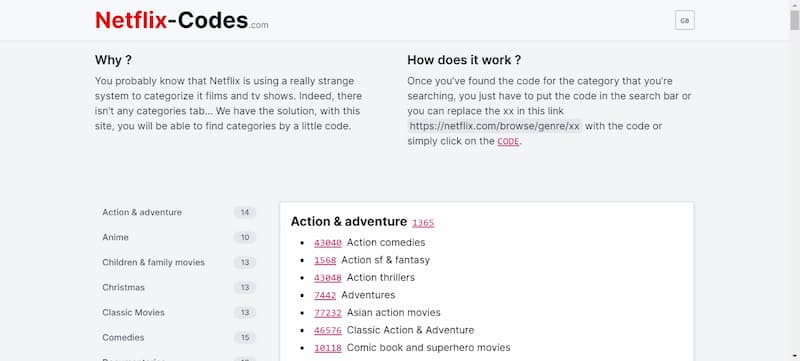Image resolution: width=800 pixels, height=361 pixels.
Task: Click the page vertical scrollbar thumb
Action: coord(795,20)
